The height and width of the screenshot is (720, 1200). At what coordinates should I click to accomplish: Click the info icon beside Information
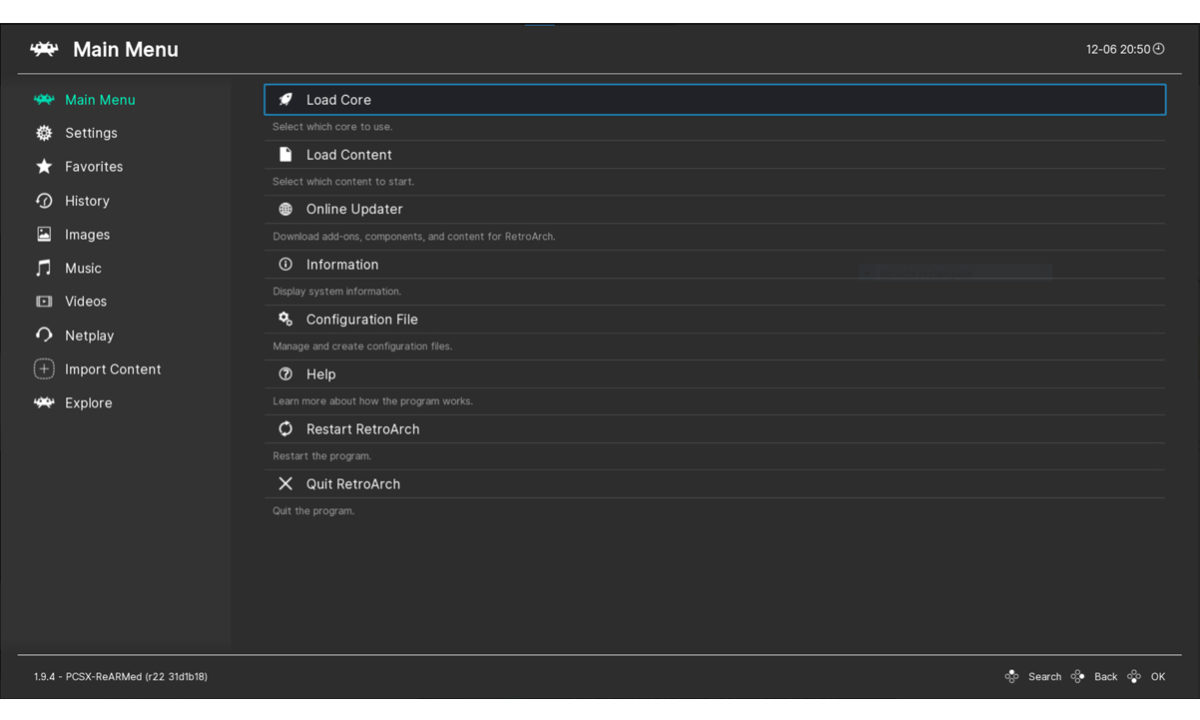285,265
